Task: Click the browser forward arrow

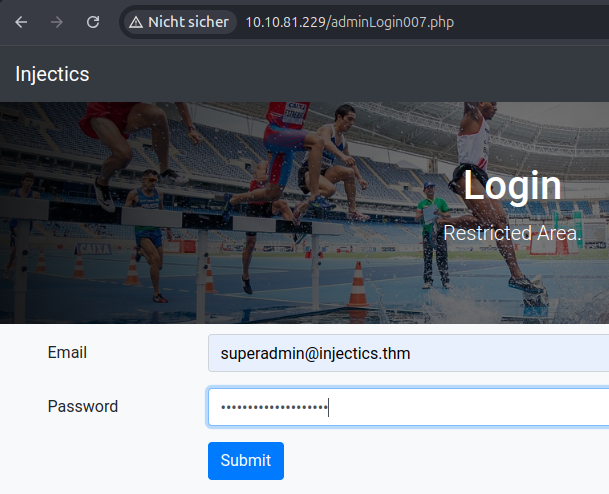Action: pos(57,22)
